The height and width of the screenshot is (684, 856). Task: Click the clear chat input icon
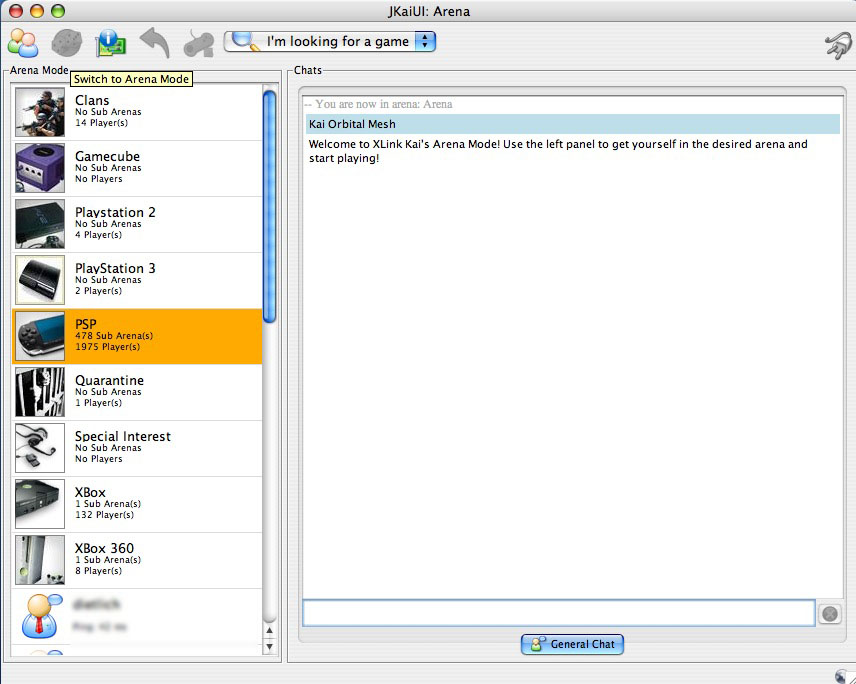coord(829,614)
